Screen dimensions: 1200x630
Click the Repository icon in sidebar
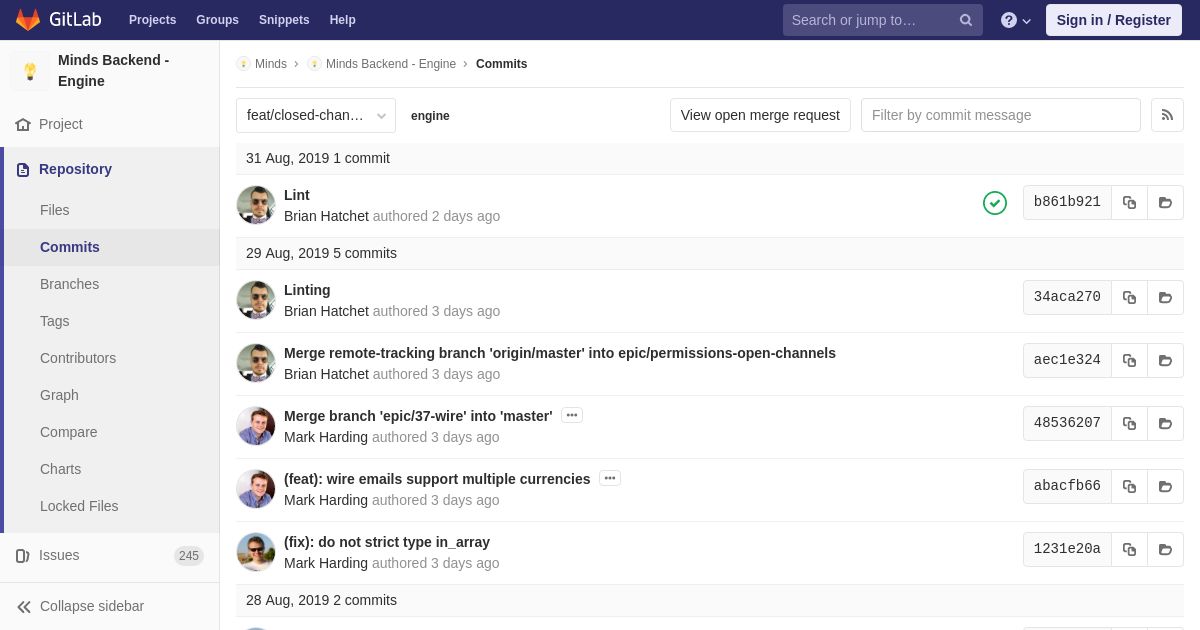pyautogui.click(x=23, y=169)
